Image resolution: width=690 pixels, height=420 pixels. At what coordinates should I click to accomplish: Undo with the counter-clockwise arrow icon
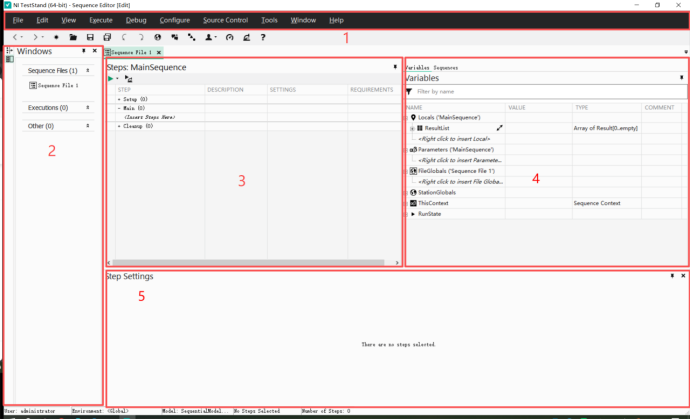124,37
